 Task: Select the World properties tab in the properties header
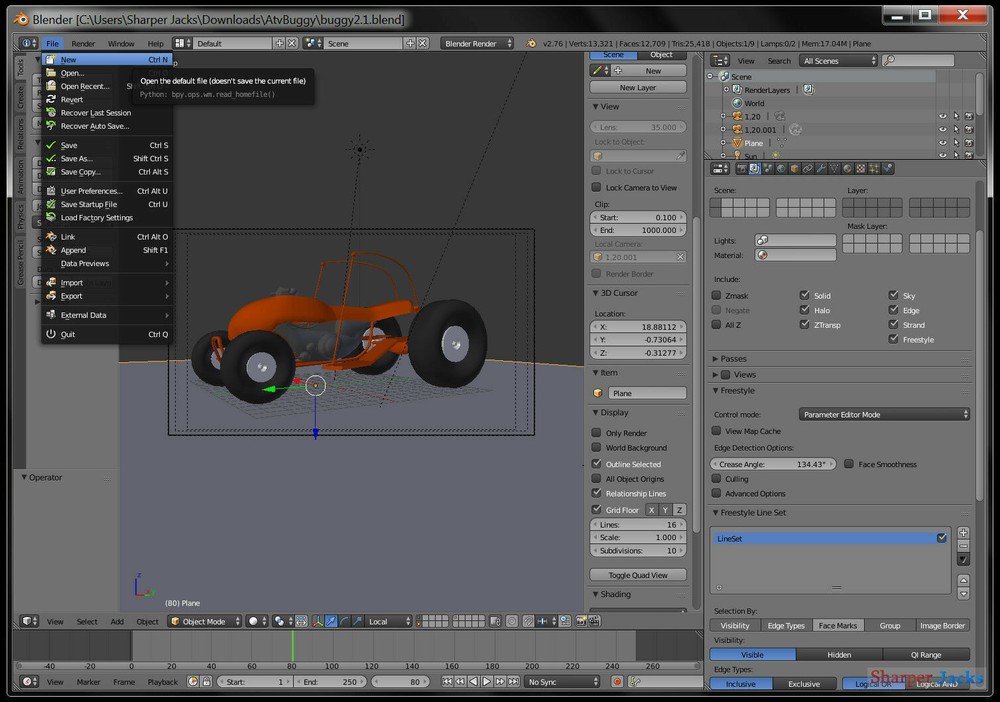783,167
